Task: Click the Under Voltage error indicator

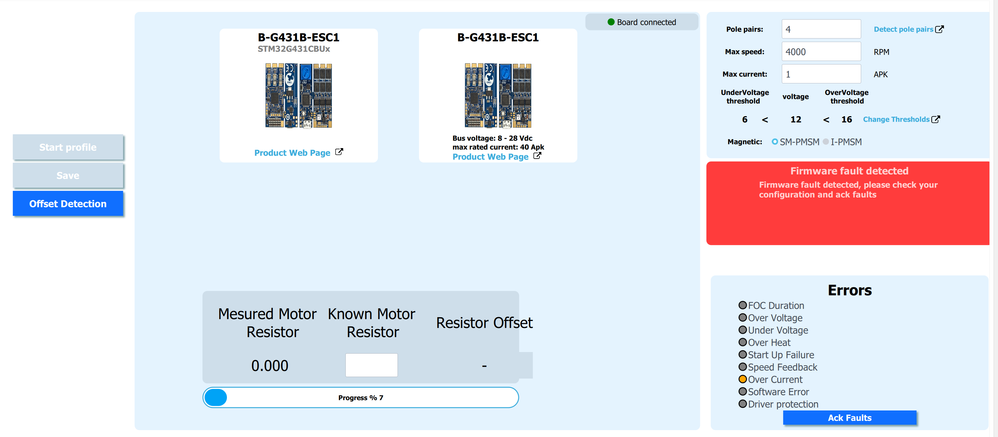Action: [x=743, y=331]
